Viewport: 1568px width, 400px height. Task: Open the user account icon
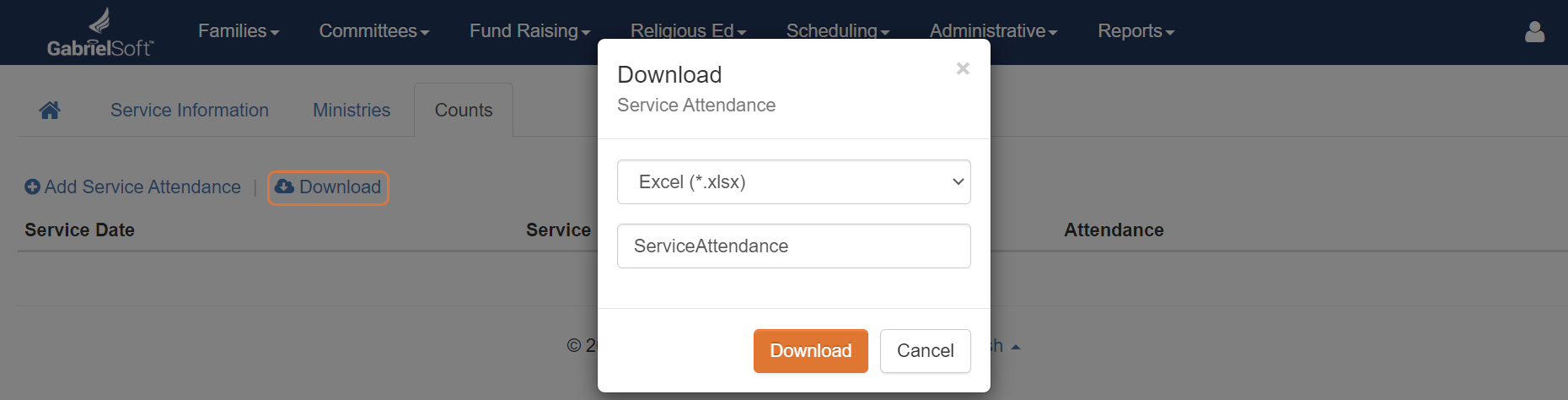pyautogui.click(x=1534, y=32)
